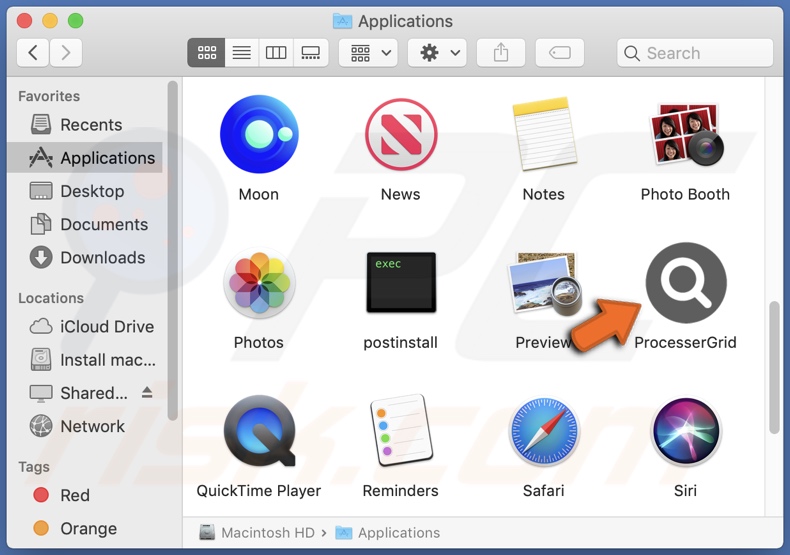Select the Photos app icon
The height and width of the screenshot is (555, 790).
(259, 283)
